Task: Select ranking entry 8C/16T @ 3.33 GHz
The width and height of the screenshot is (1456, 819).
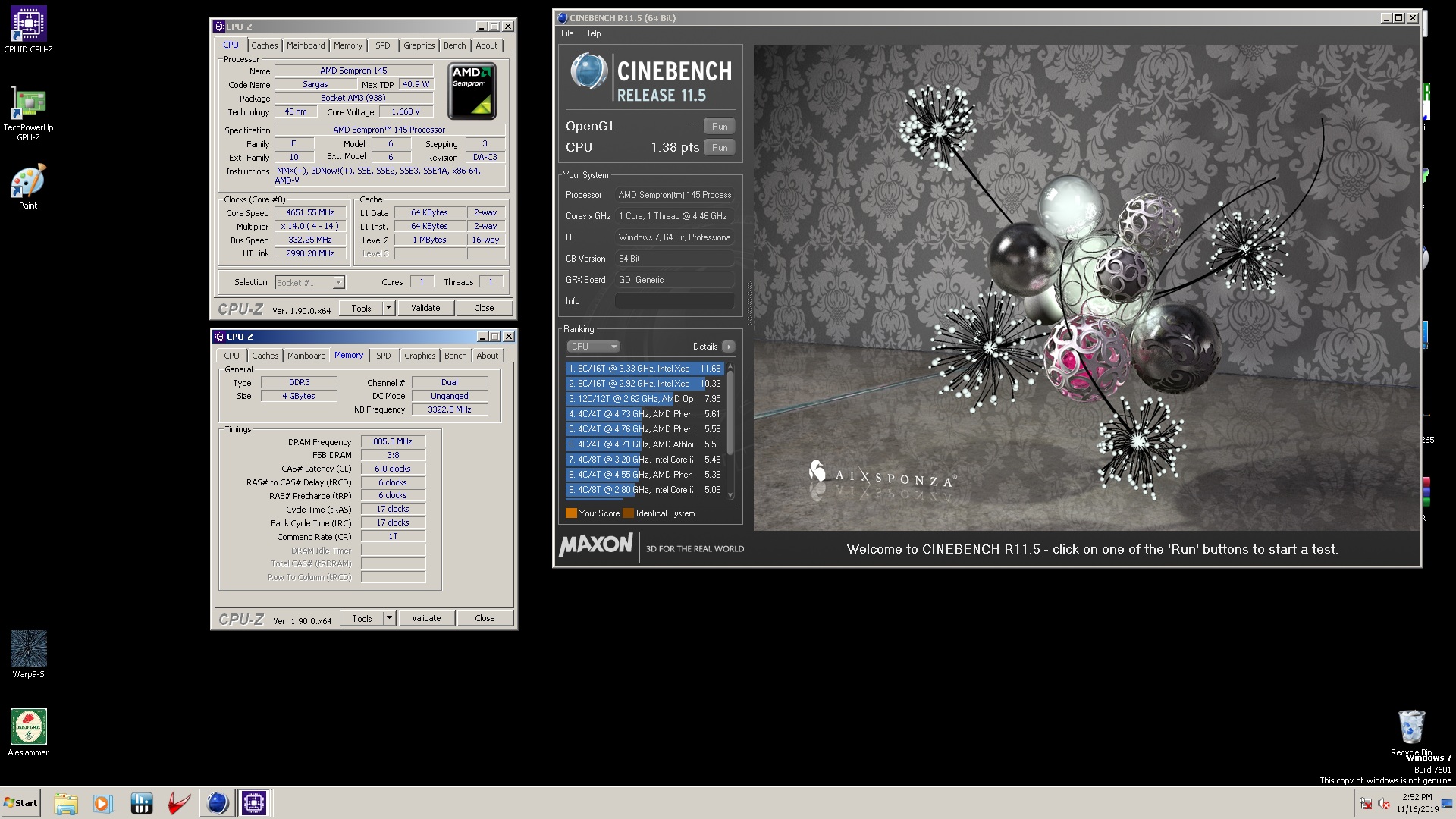Action: (x=645, y=369)
